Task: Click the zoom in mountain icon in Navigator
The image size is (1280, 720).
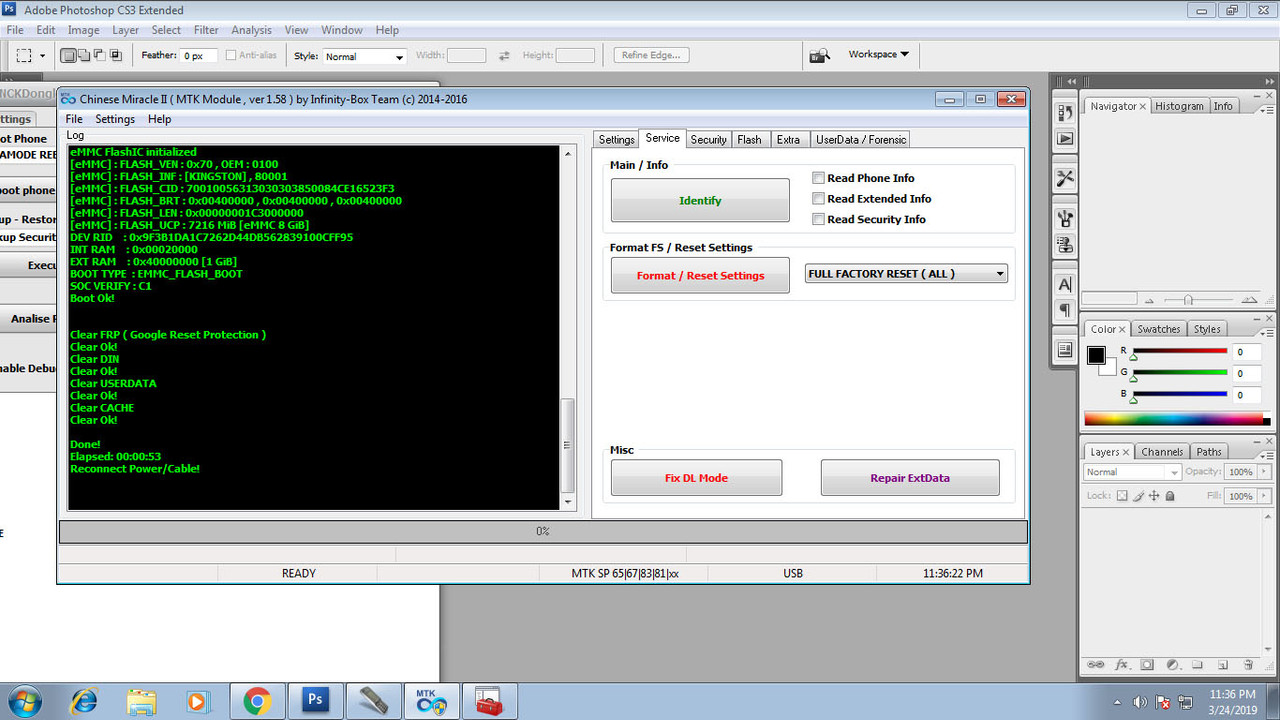Action: [x=1249, y=299]
